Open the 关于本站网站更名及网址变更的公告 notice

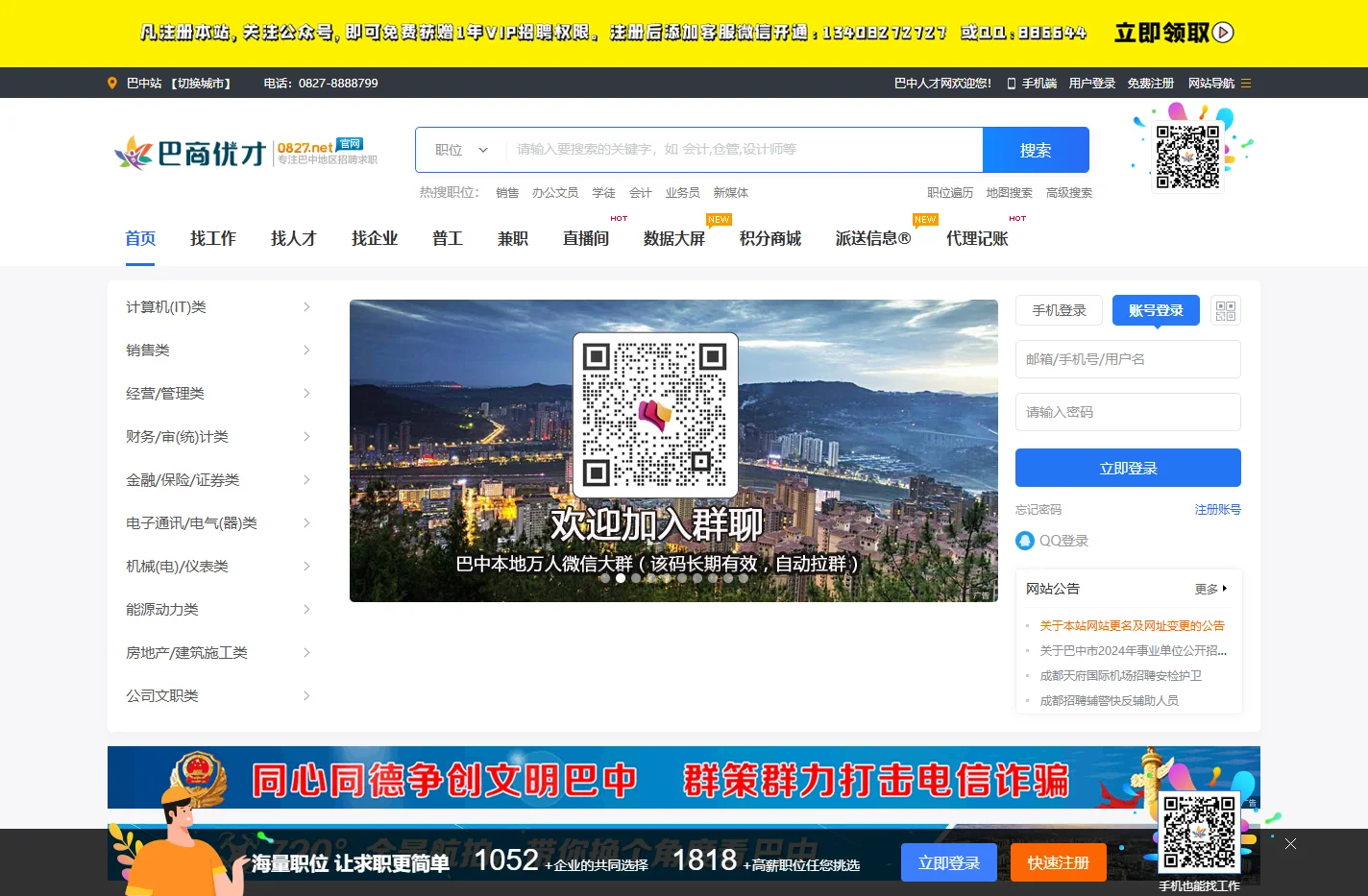(x=1132, y=626)
